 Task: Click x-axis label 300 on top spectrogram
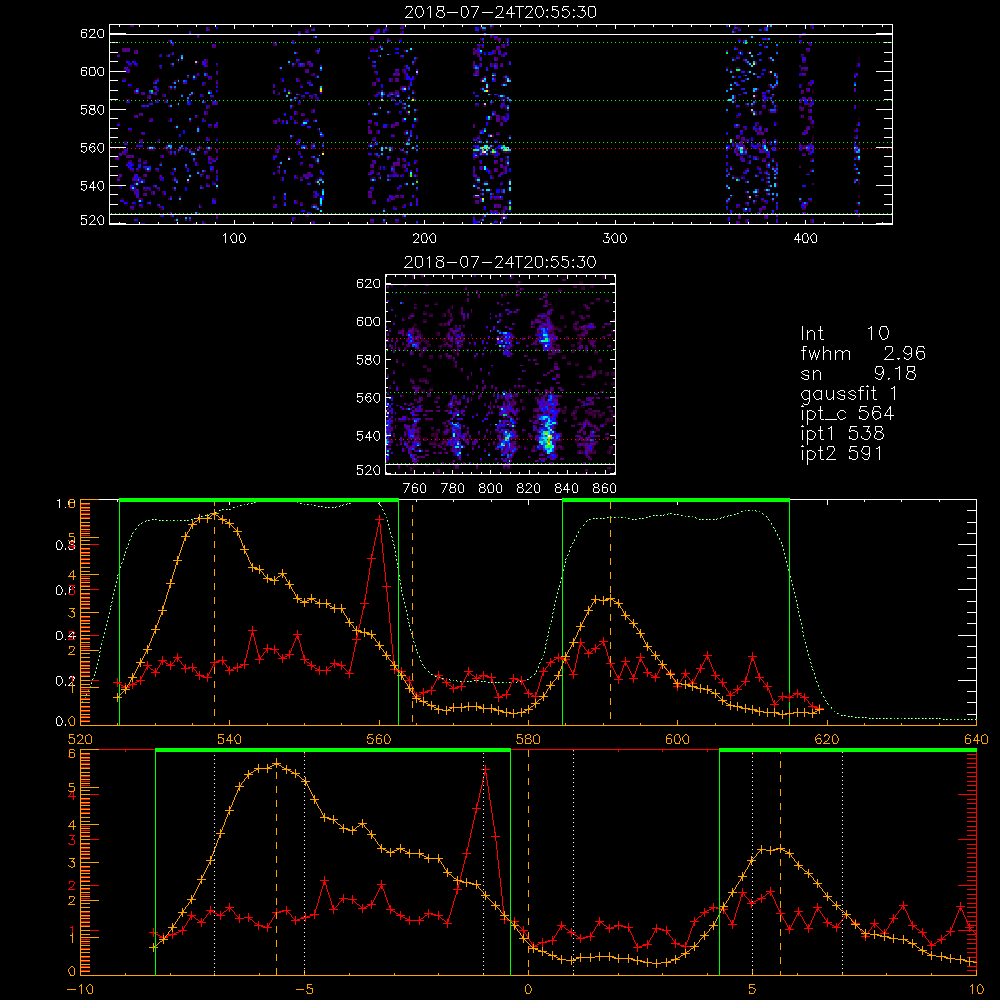pyautogui.click(x=615, y=239)
